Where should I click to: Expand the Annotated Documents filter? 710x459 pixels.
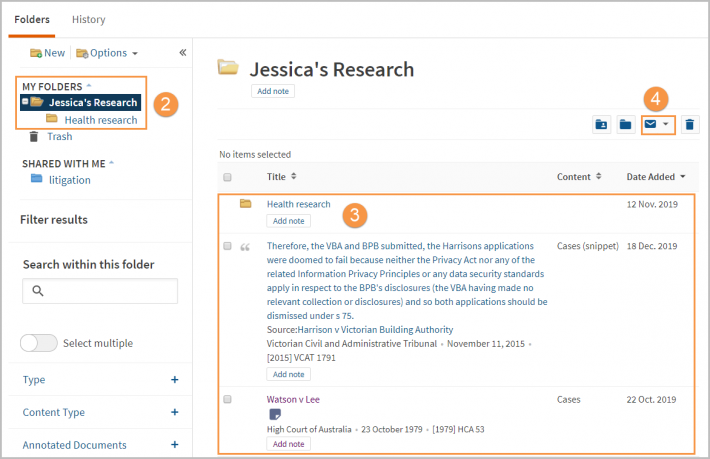pos(174,445)
